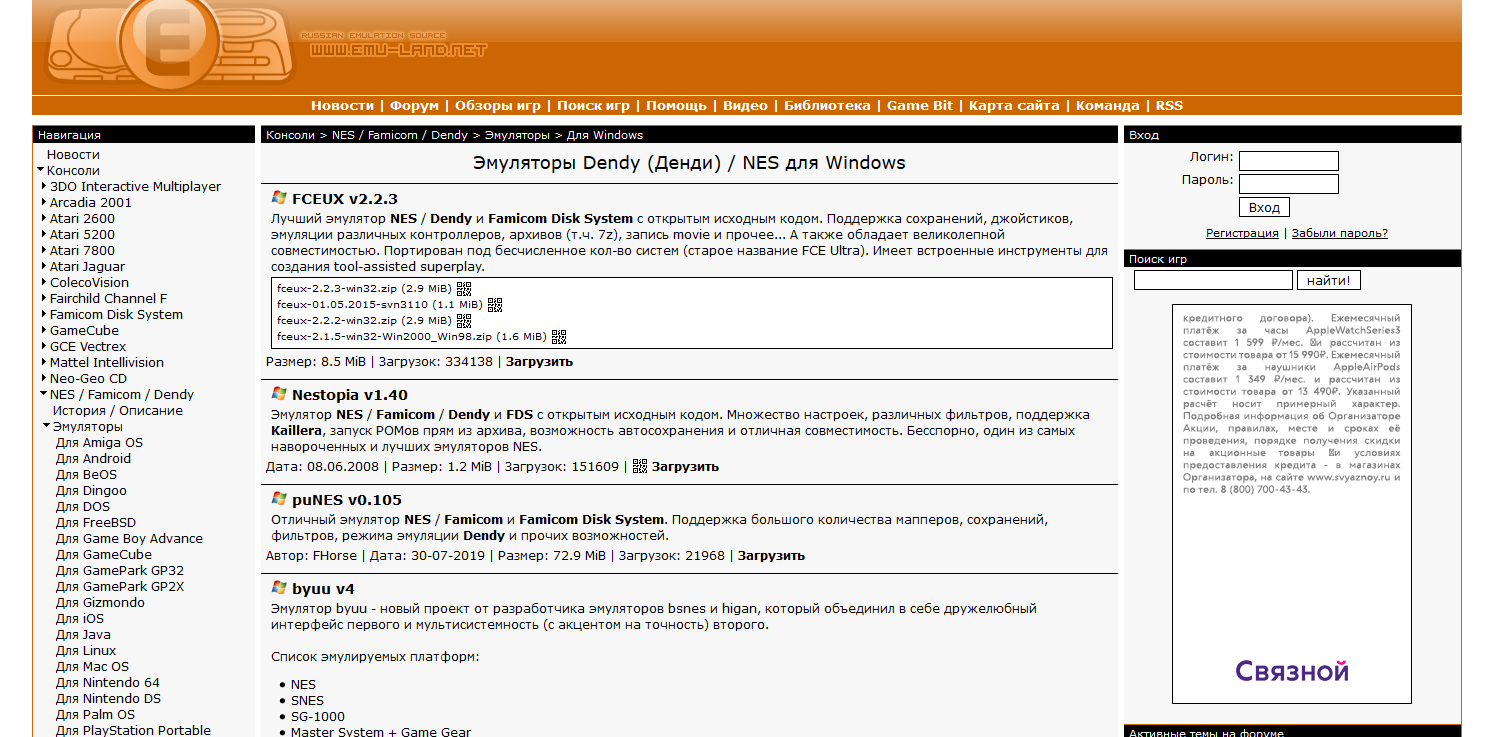Screen dimensions: 1507x737
Task: Click Эмуляторы in the breadcrumb
Action: (x=517, y=135)
